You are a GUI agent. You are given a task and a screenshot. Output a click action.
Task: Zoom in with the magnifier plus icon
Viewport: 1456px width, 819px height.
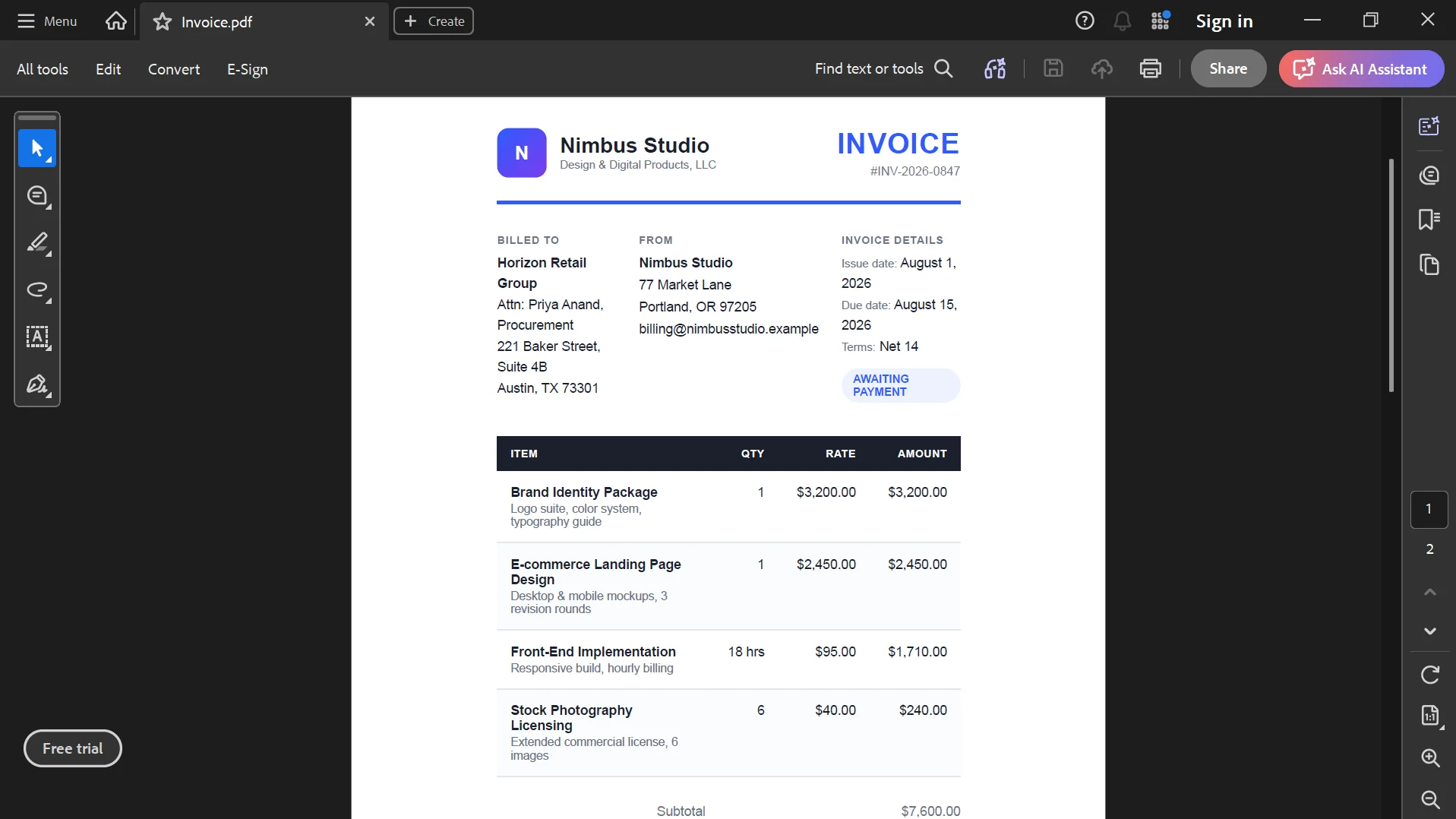point(1430,757)
